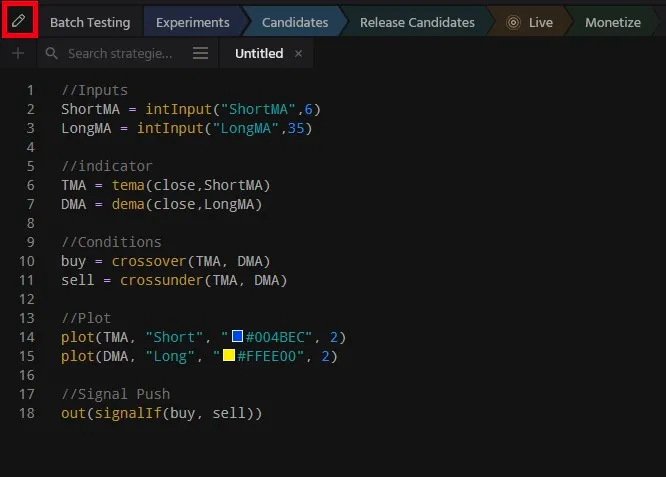Viewport: 666px width, 477px height.
Task: Click the value 6 on line 2
Action: [x=308, y=109]
